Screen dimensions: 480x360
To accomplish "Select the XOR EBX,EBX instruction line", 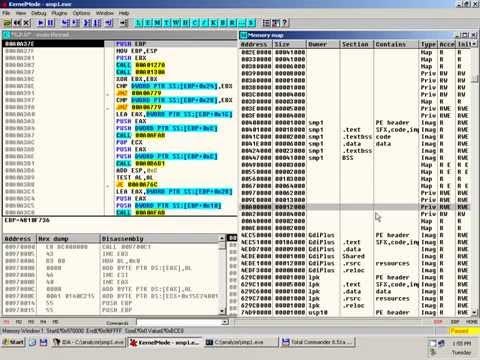I will [137, 79].
